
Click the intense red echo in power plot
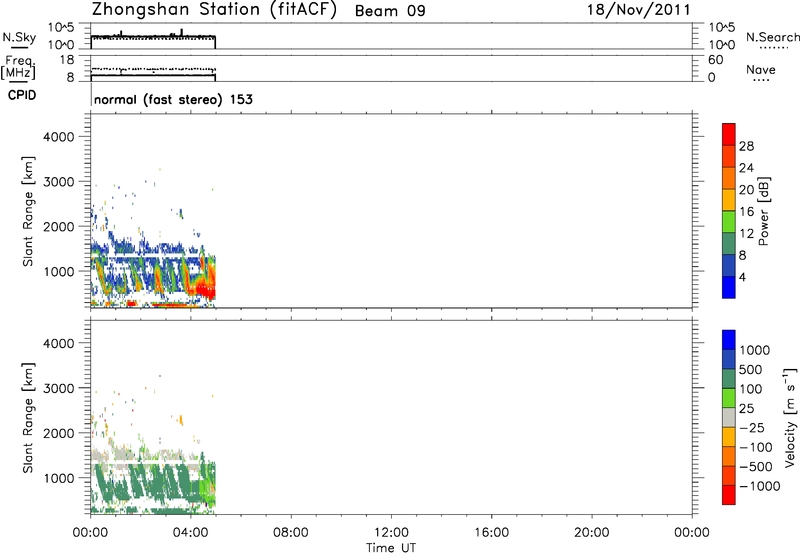pos(207,291)
